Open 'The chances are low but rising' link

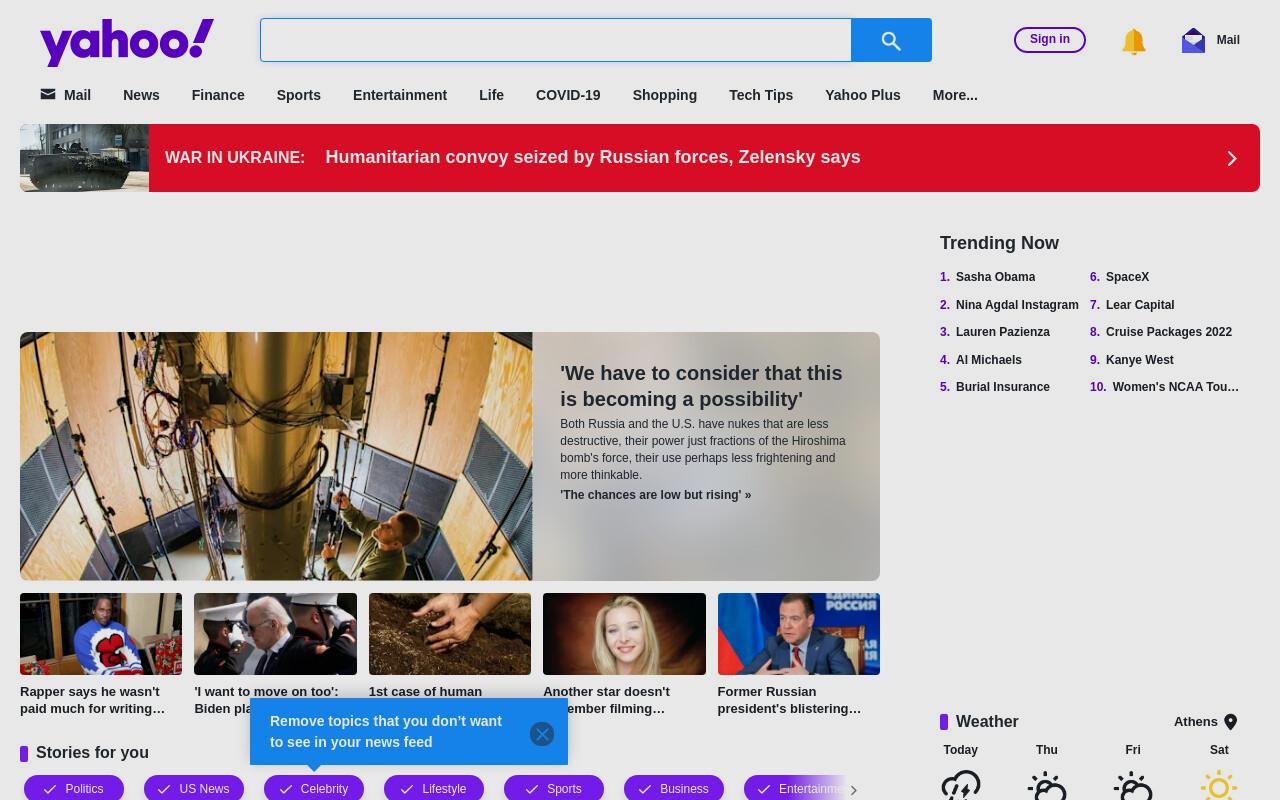point(655,495)
